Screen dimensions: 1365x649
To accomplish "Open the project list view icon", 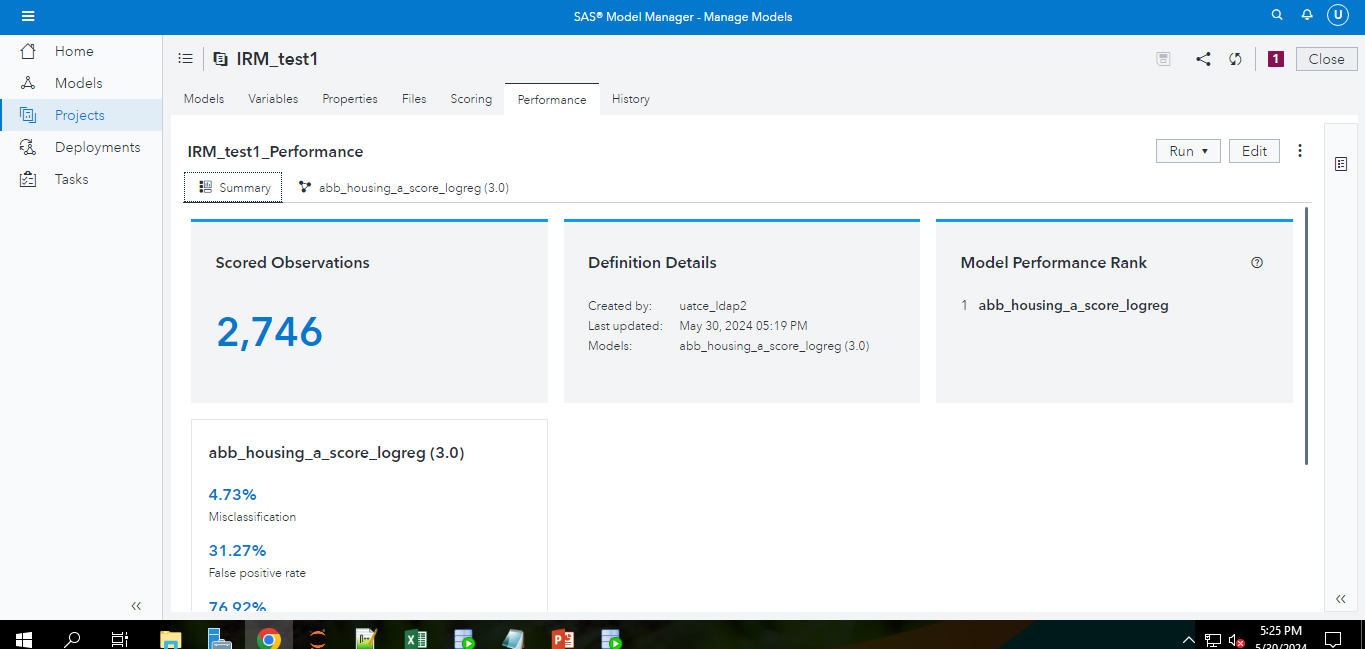I will 185,58.
